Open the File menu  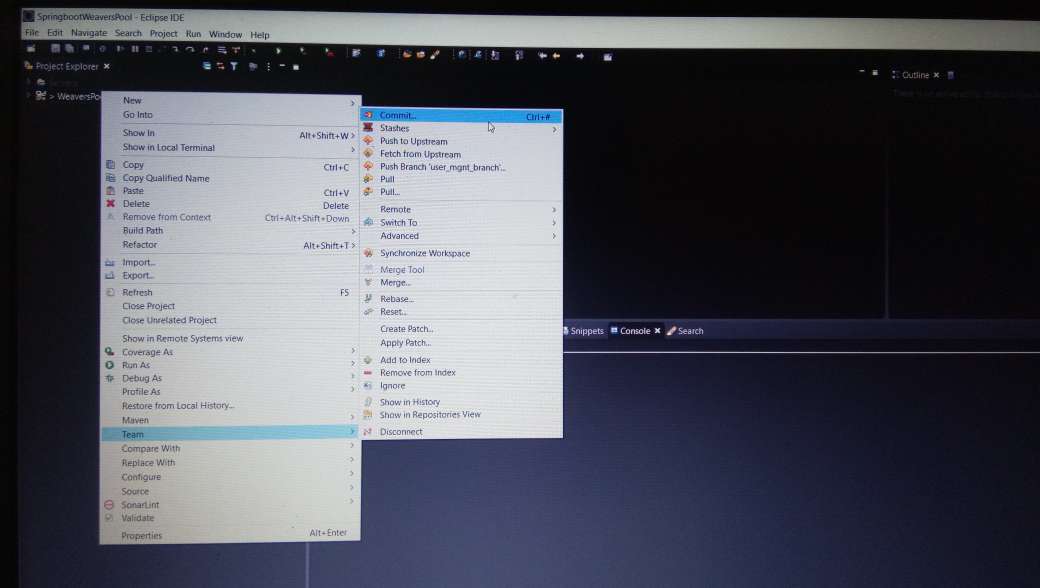32,32
